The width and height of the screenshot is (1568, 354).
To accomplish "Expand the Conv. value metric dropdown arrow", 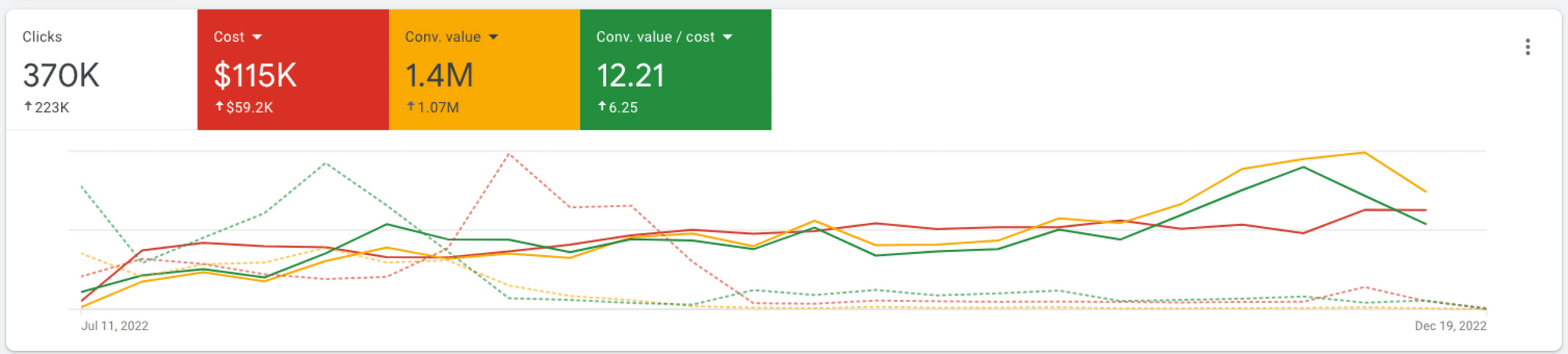I will 493,37.
